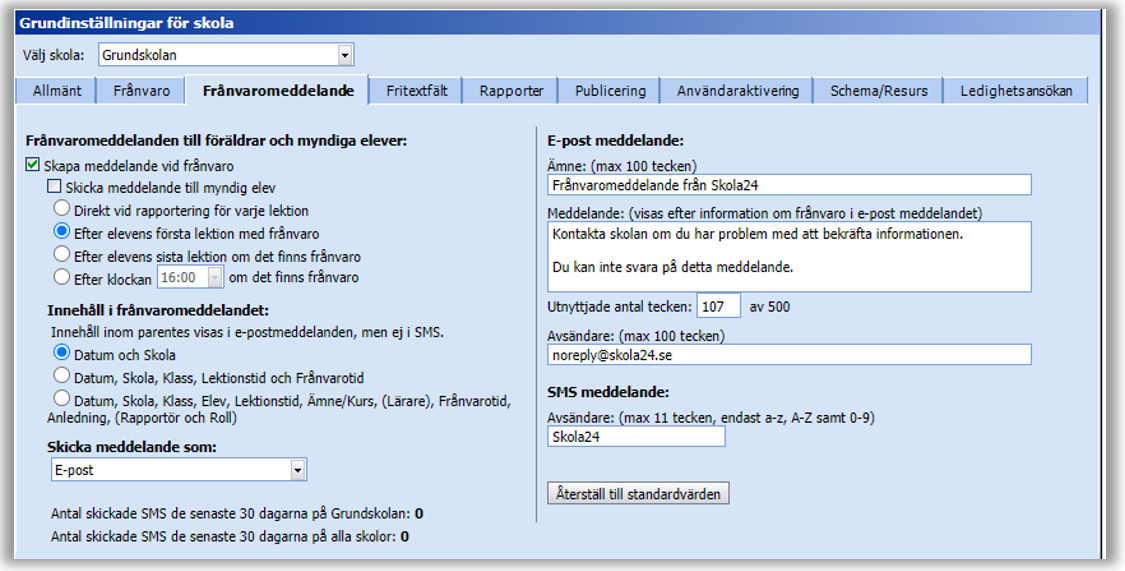Select the Rapporter tab
The width and height of the screenshot is (1125, 571).
[511, 91]
